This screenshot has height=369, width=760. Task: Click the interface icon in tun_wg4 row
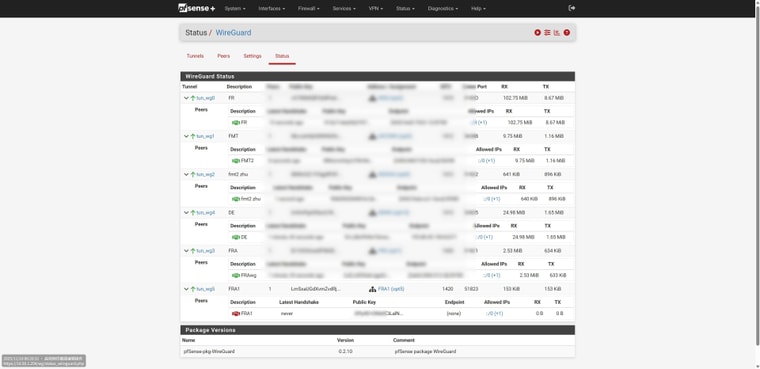pos(372,213)
